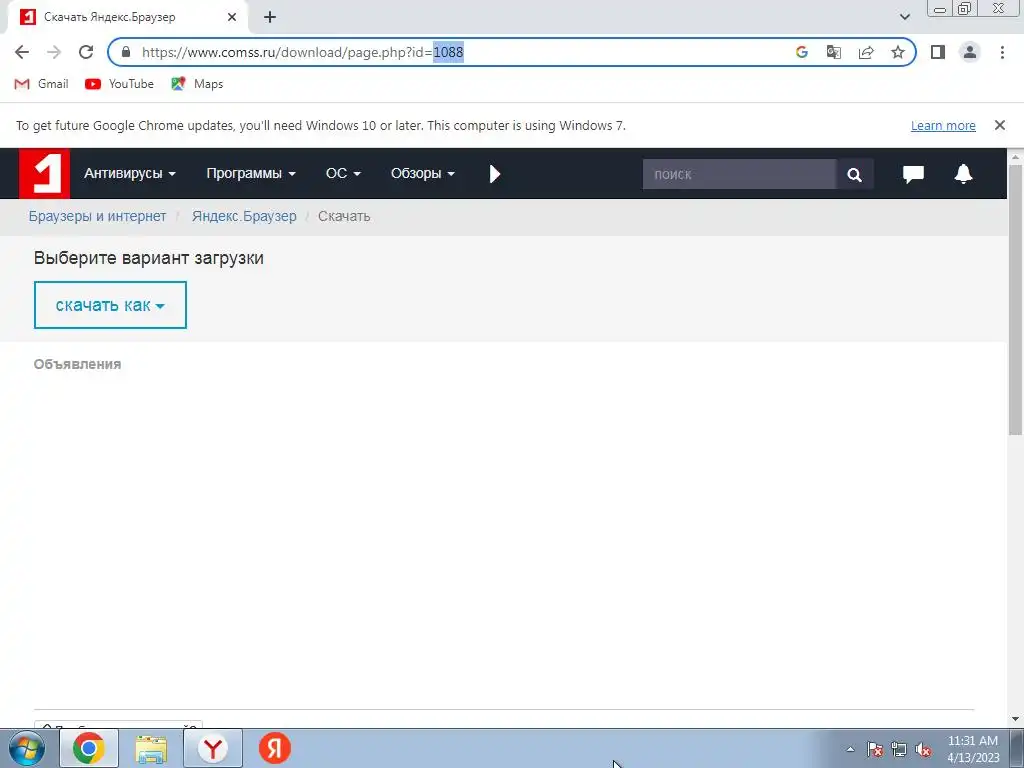The height and width of the screenshot is (768, 1024).
Task: Open the Maps bookmark
Action: click(197, 84)
